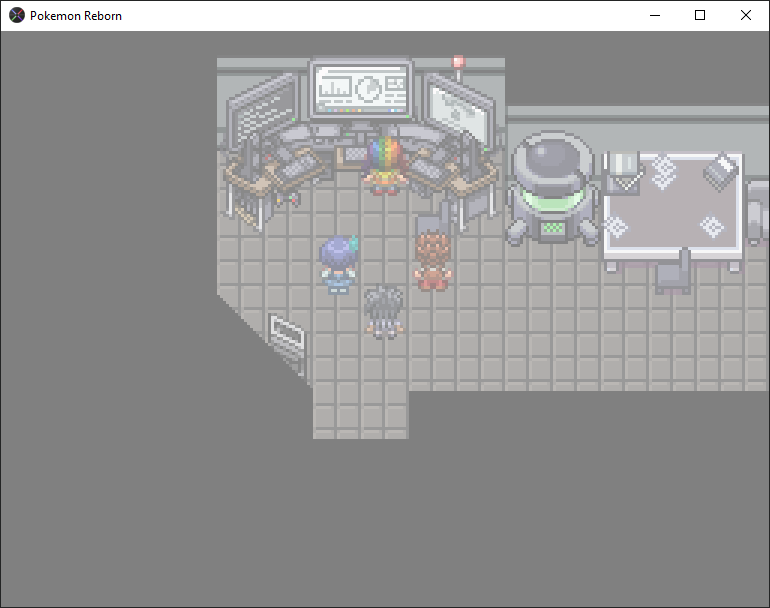This screenshot has width=770, height=608.
Task: Click the gray-haired player character
Action: pyautogui.click(x=383, y=311)
